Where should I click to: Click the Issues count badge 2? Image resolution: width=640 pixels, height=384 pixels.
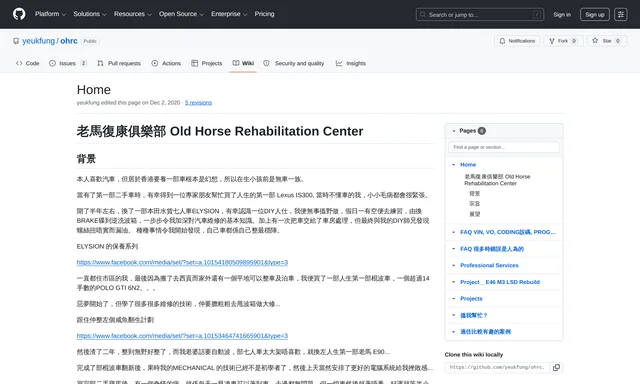coord(83,63)
